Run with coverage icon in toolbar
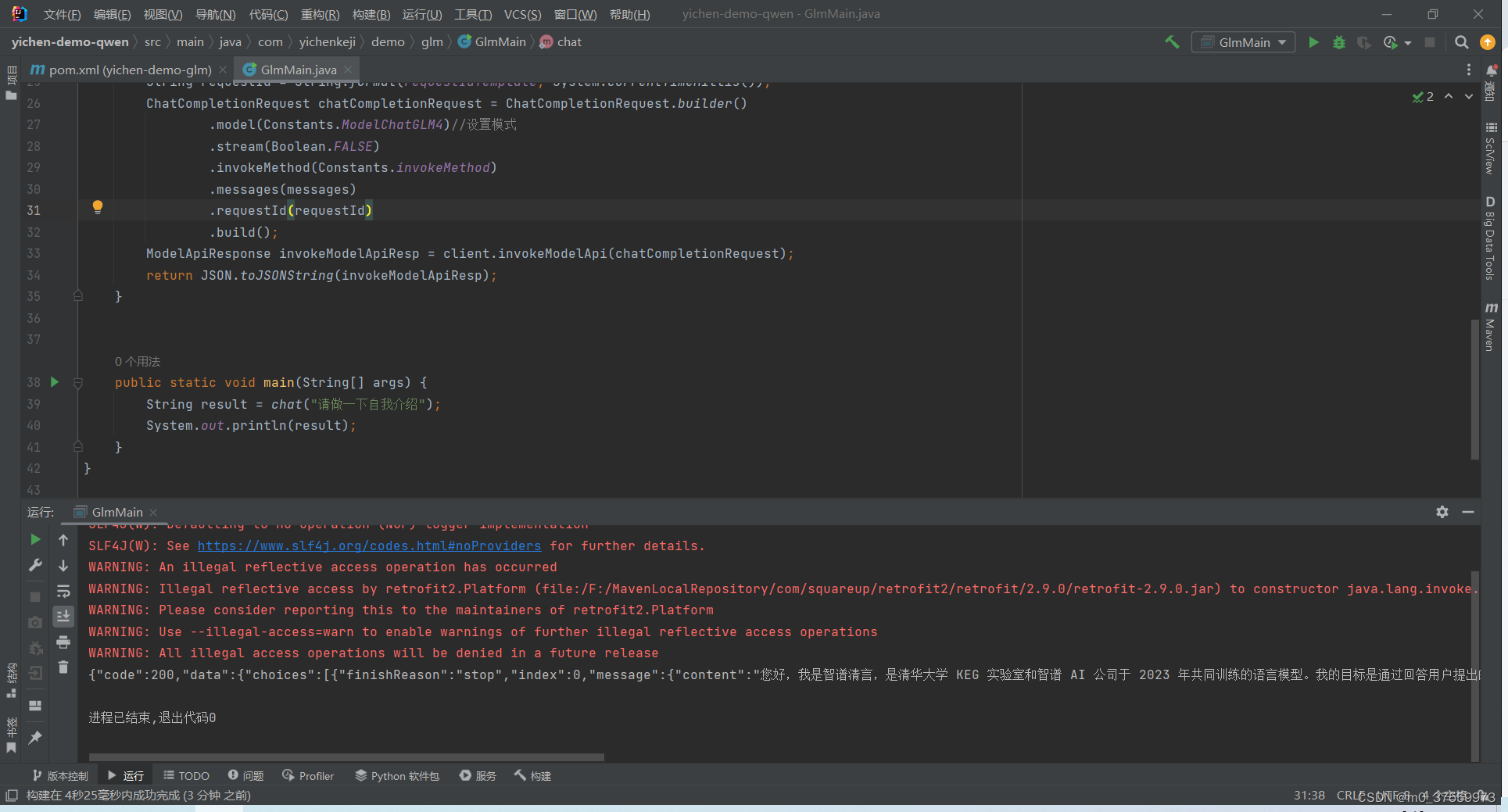The image size is (1508, 812). click(x=1364, y=42)
